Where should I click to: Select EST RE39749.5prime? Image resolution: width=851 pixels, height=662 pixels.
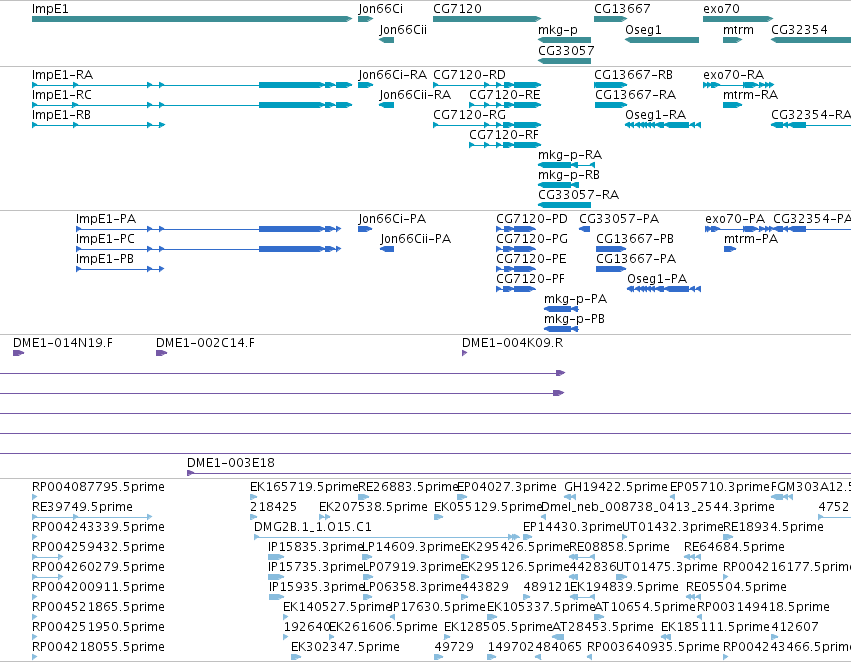click(92, 517)
